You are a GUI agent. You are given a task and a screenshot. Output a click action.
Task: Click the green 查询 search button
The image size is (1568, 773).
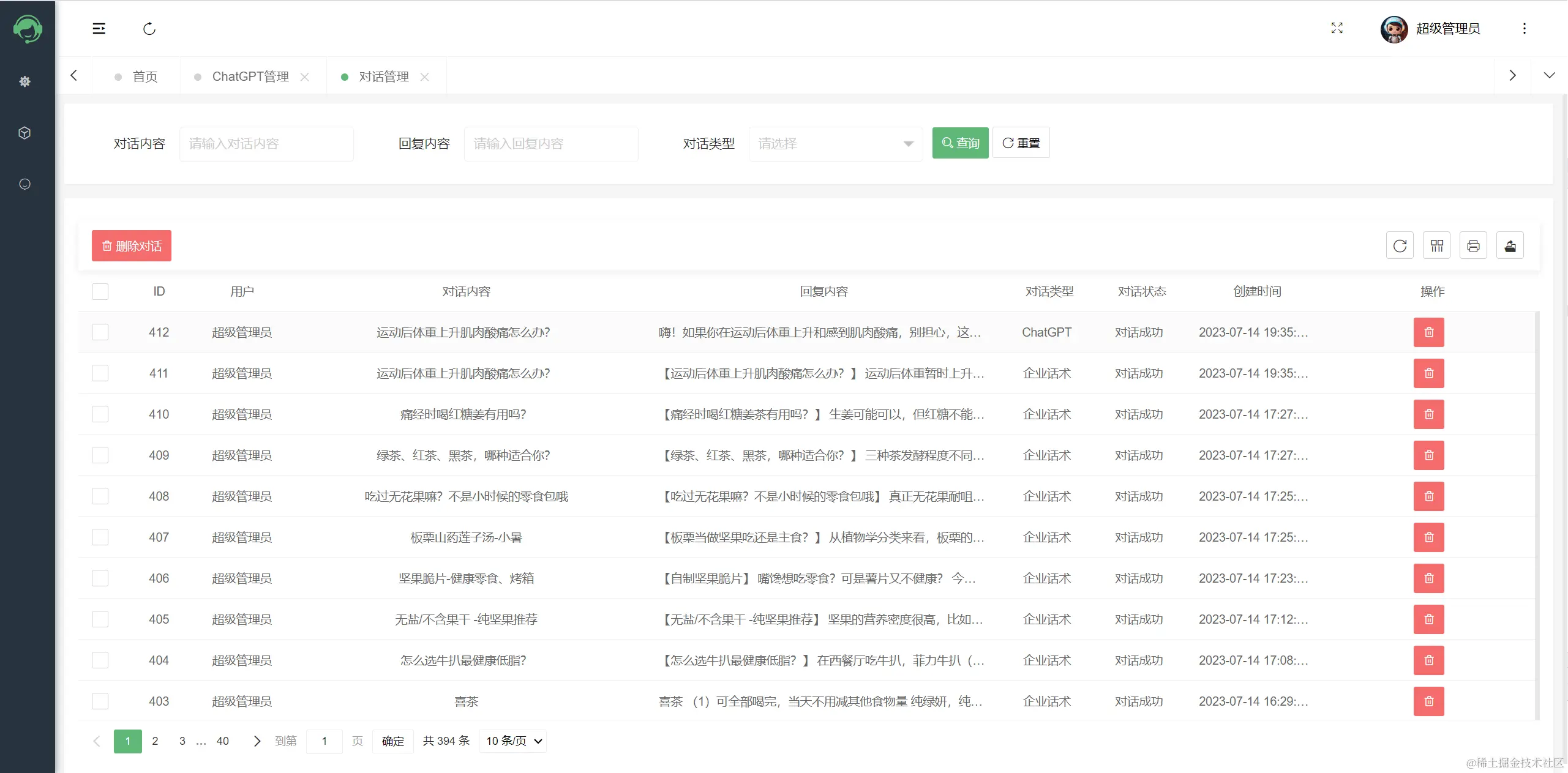pos(960,143)
